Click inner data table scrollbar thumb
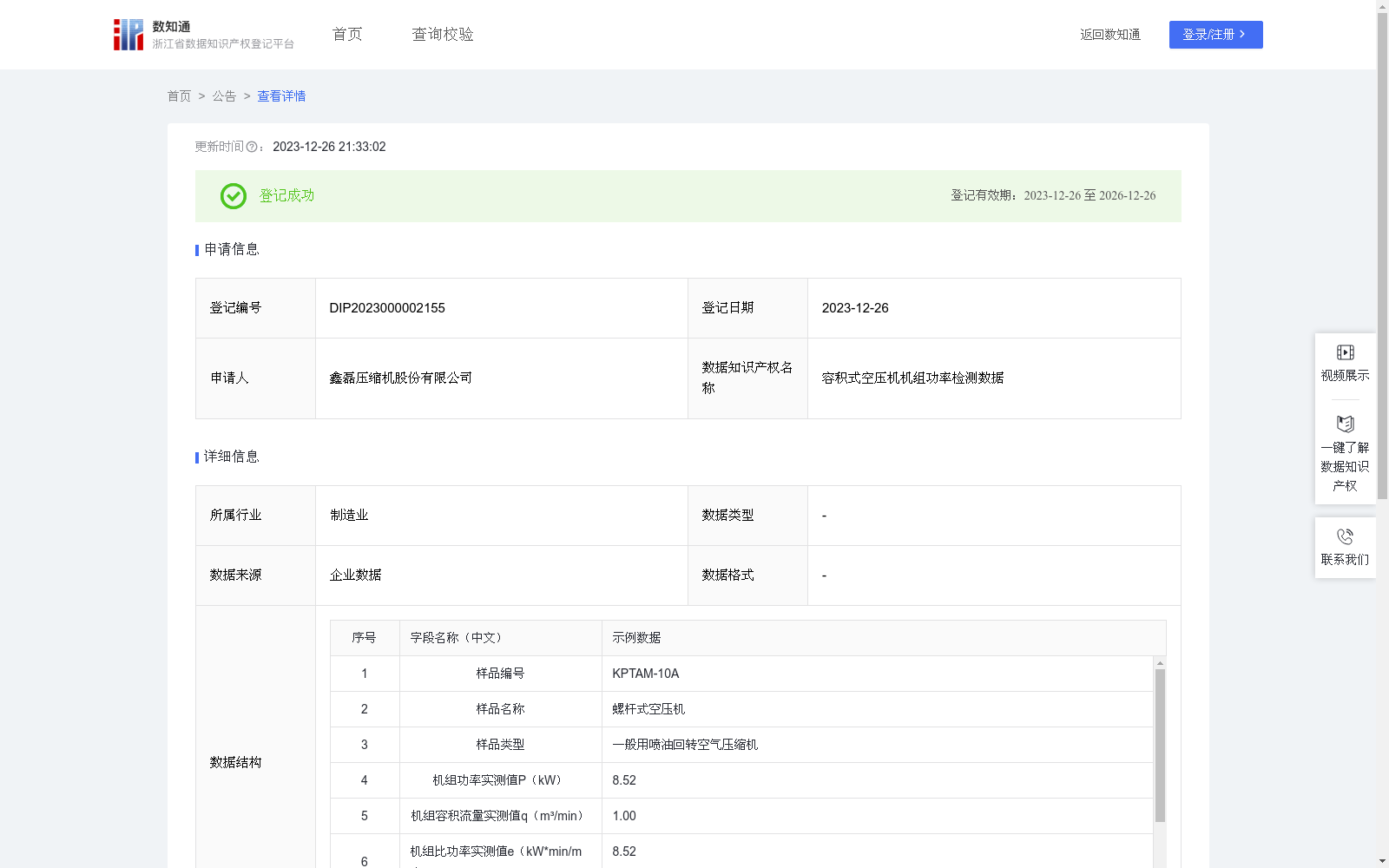Image resolution: width=1389 pixels, height=868 pixels. [x=1160, y=745]
